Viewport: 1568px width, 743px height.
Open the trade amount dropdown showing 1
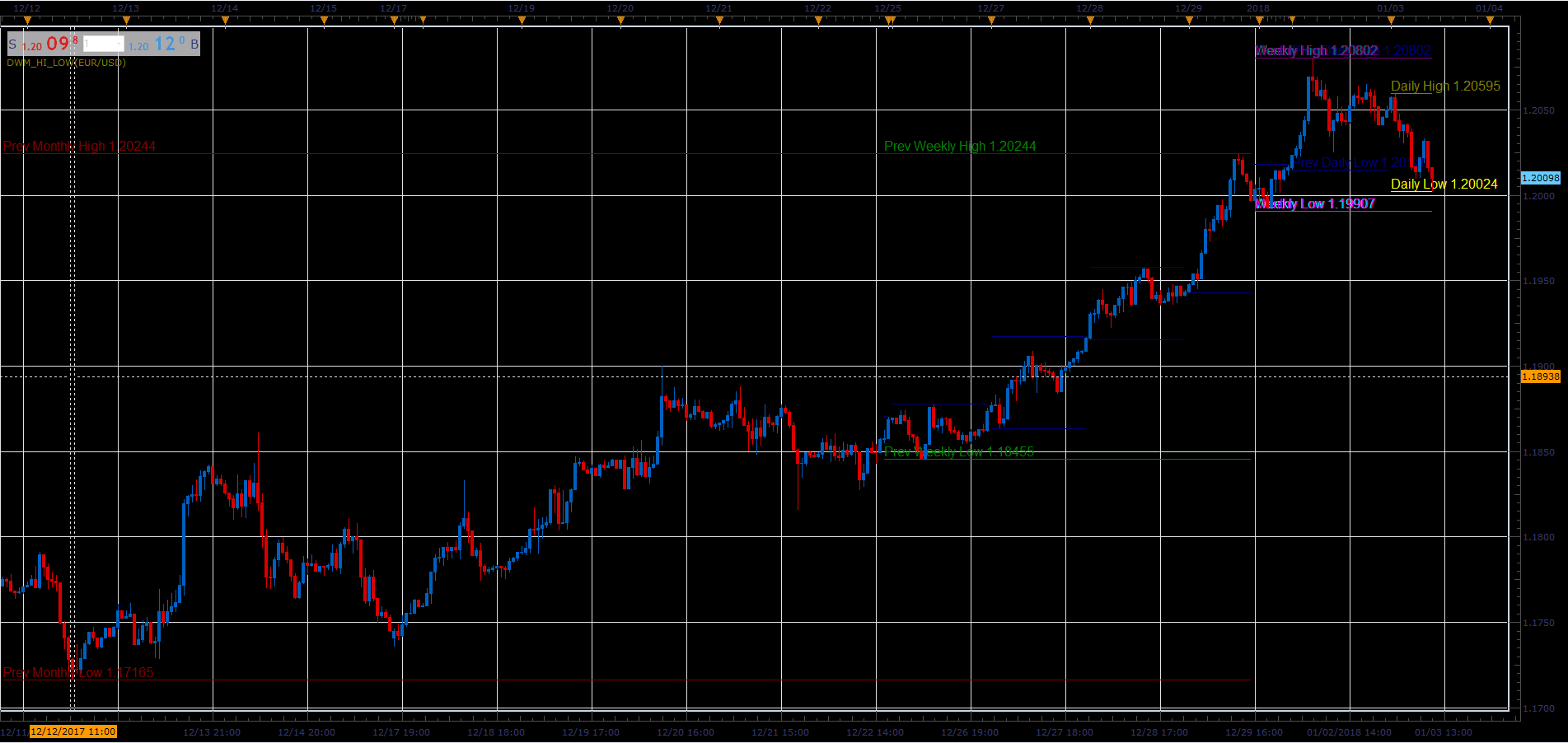[103, 44]
